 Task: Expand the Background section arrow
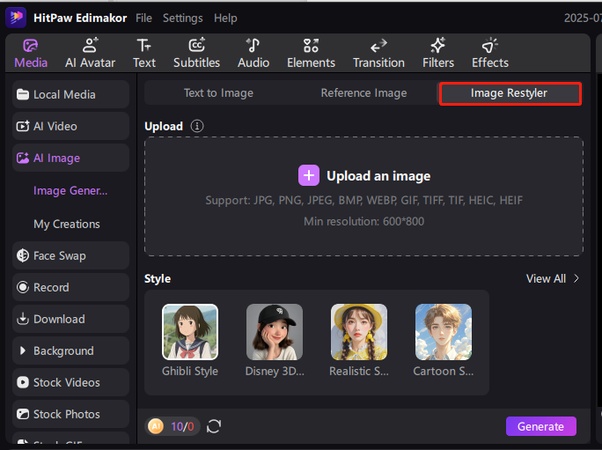pos(23,351)
